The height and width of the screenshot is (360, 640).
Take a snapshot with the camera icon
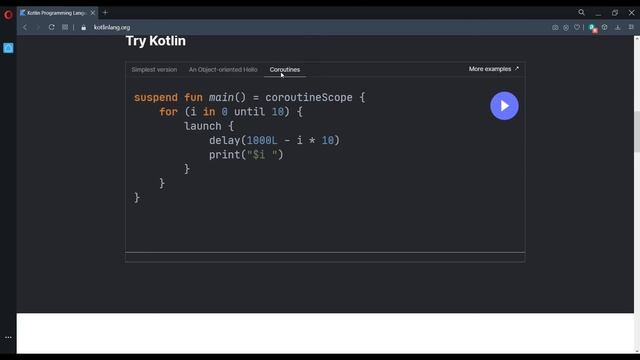[x=555, y=27]
